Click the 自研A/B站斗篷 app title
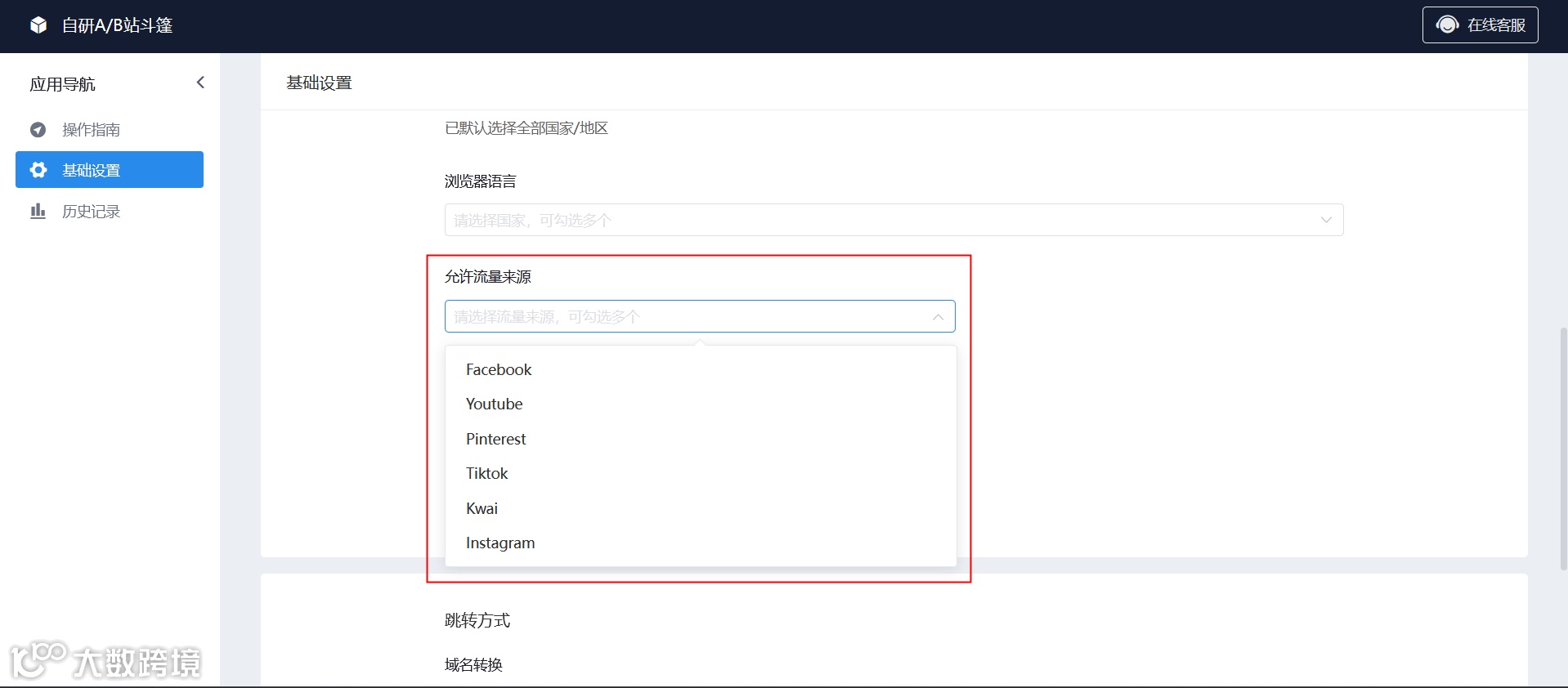This screenshot has height=688, width=1568. pos(118,25)
